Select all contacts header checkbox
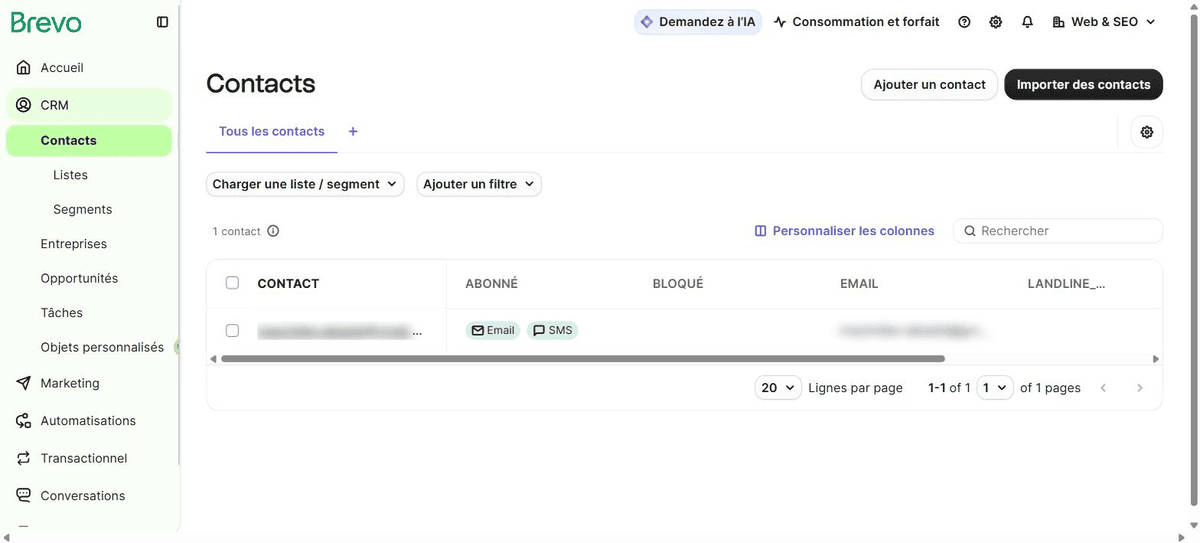This screenshot has height=543, width=1200. coord(232,283)
